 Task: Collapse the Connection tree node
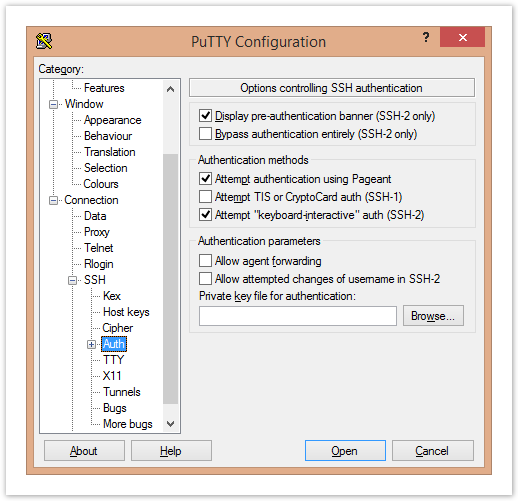(53, 200)
